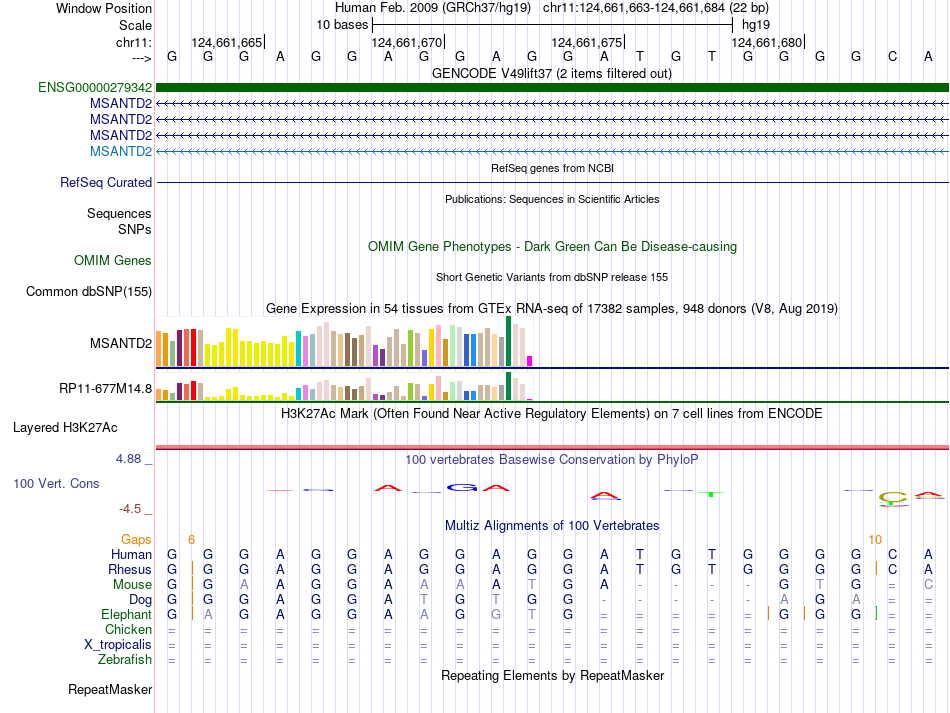Image resolution: width=950 pixels, height=713 pixels.
Task: Click the X_tropicalis species label
Action: (118, 645)
